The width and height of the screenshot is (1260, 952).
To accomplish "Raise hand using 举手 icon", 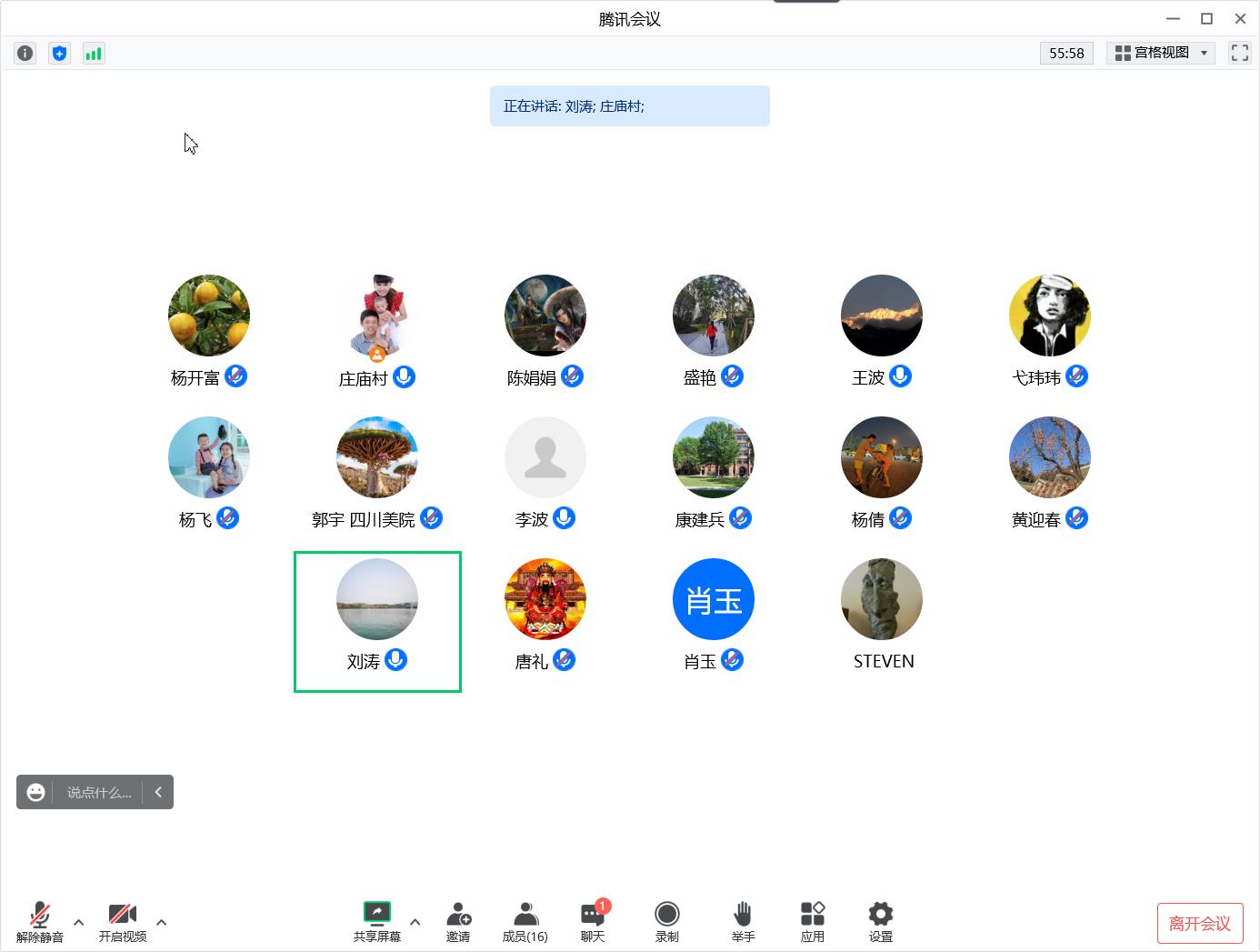I will (743, 921).
